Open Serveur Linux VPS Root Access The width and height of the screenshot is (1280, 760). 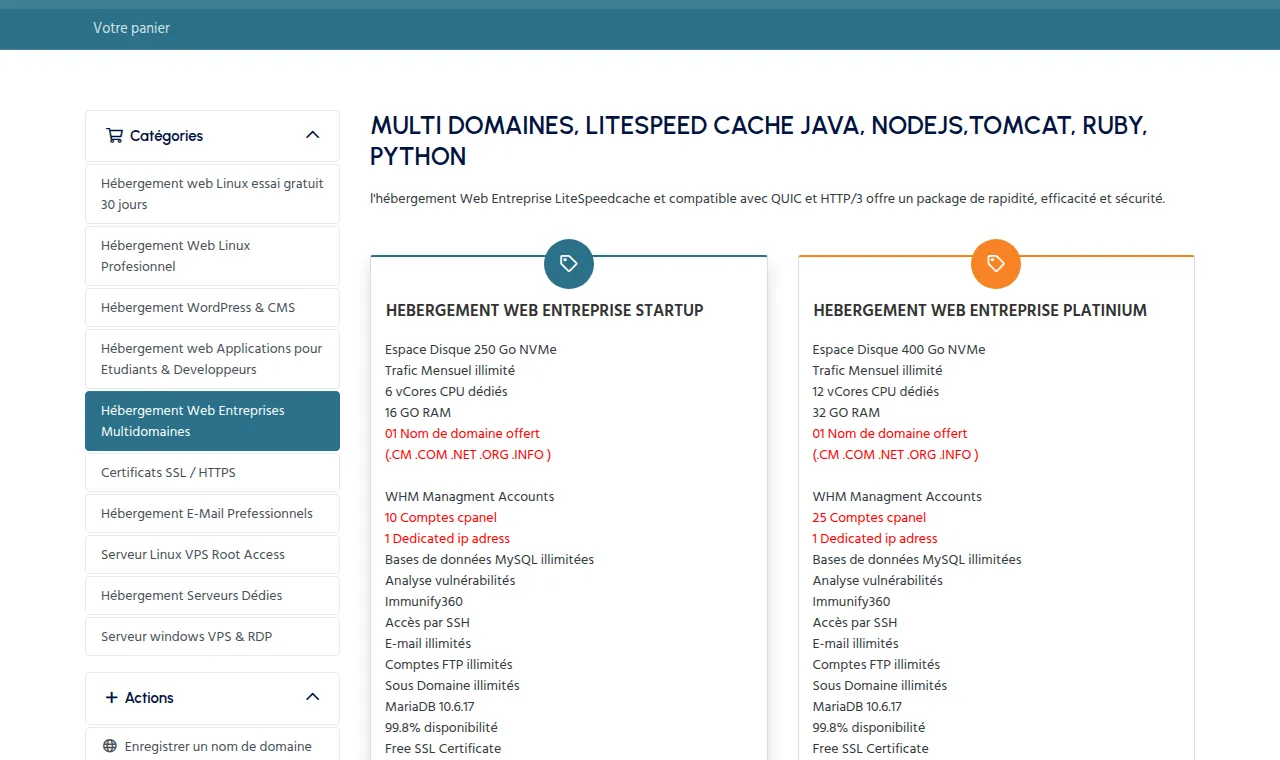(x=212, y=554)
